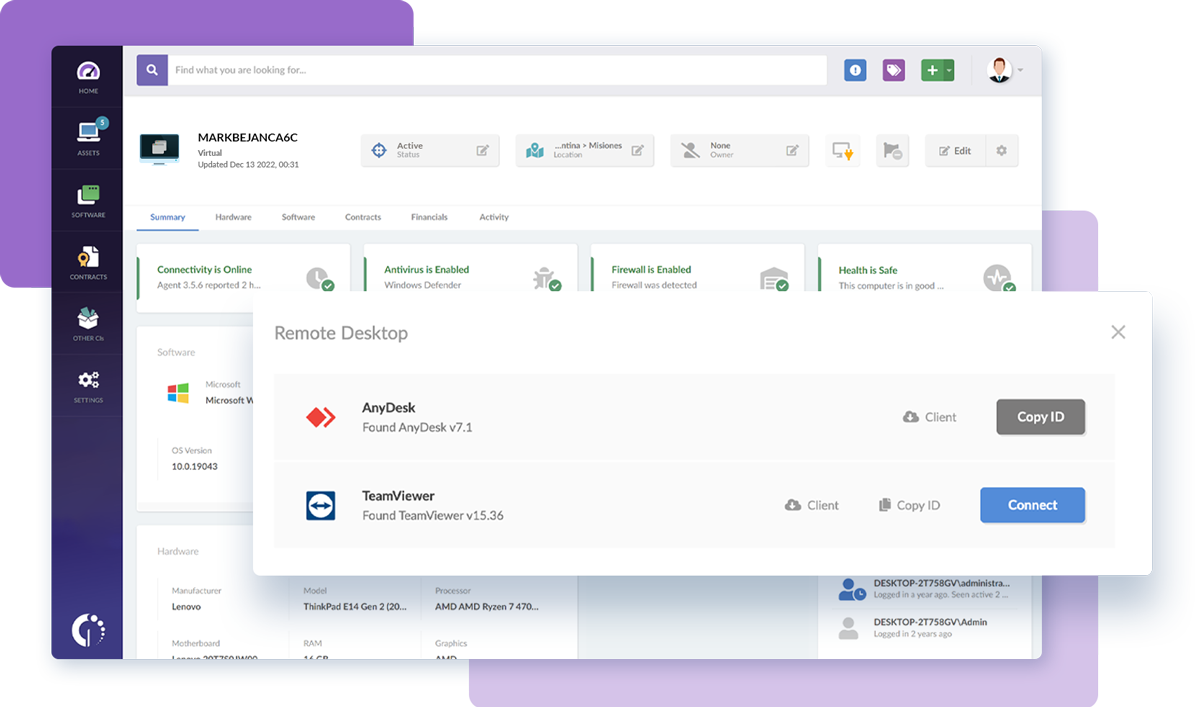Viewport: 1200px width, 707px height.
Task: Switch to the Financials tab
Action: [429, 217]
